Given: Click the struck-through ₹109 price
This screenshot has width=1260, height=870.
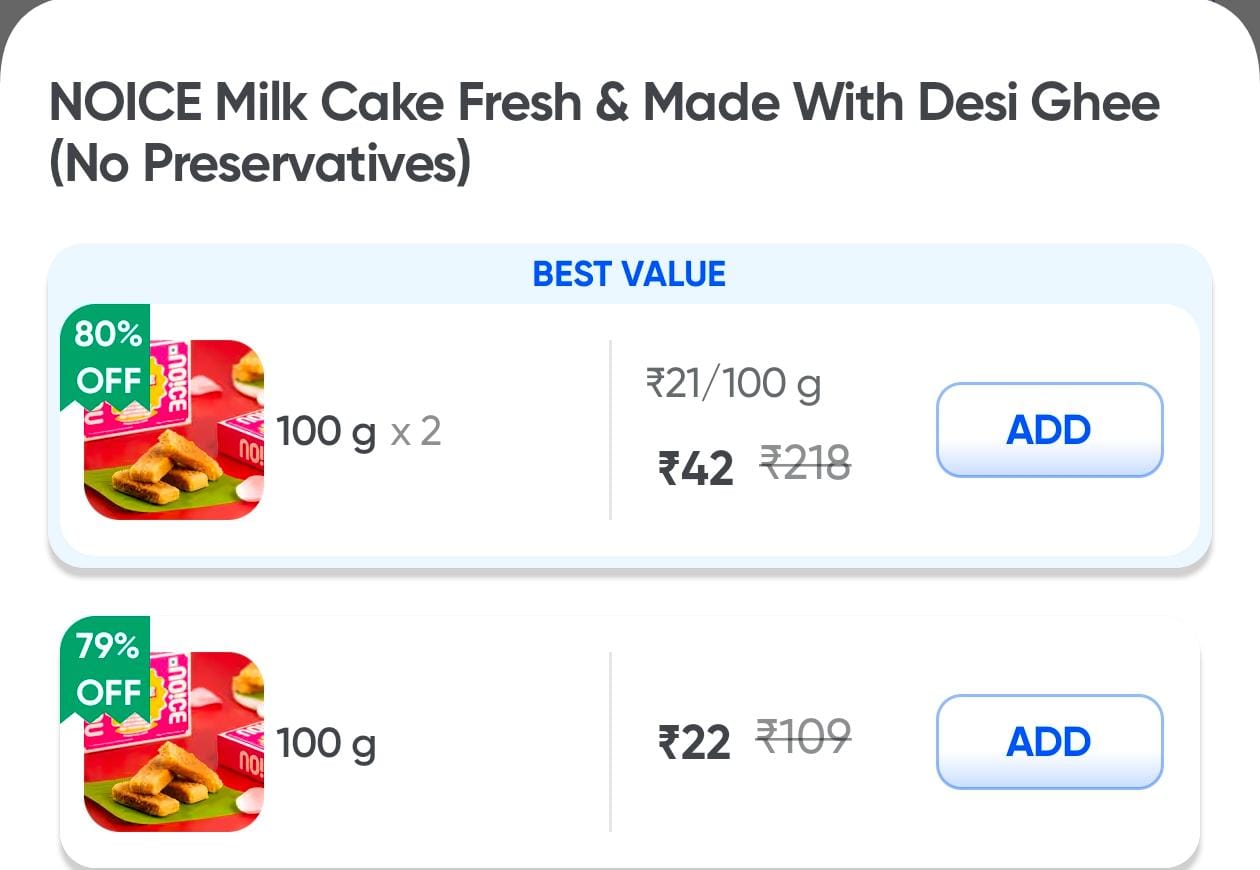Looking at the screenshot, I should (x=803, y=736).
